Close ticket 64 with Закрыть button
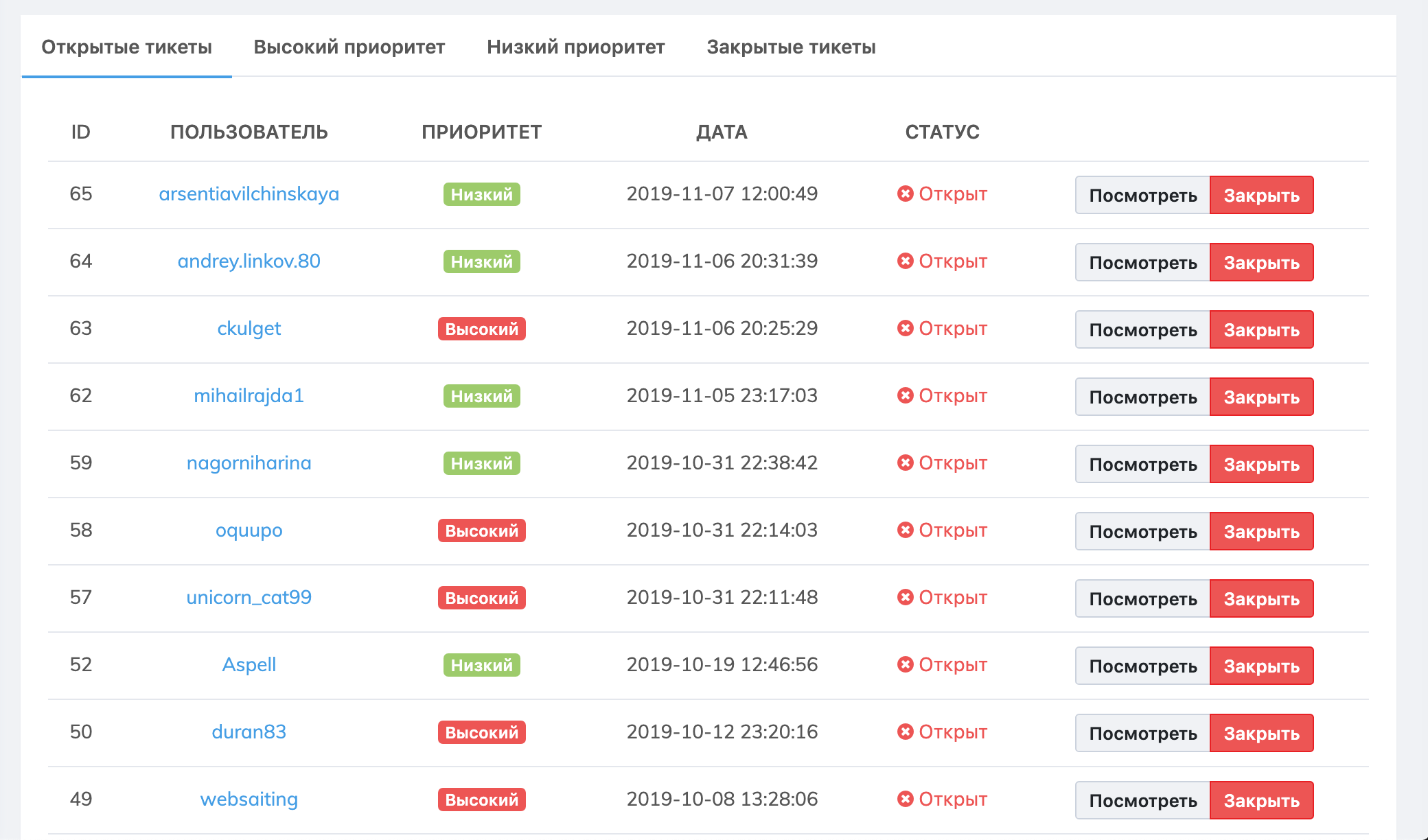 click(x=1261, y=262)
